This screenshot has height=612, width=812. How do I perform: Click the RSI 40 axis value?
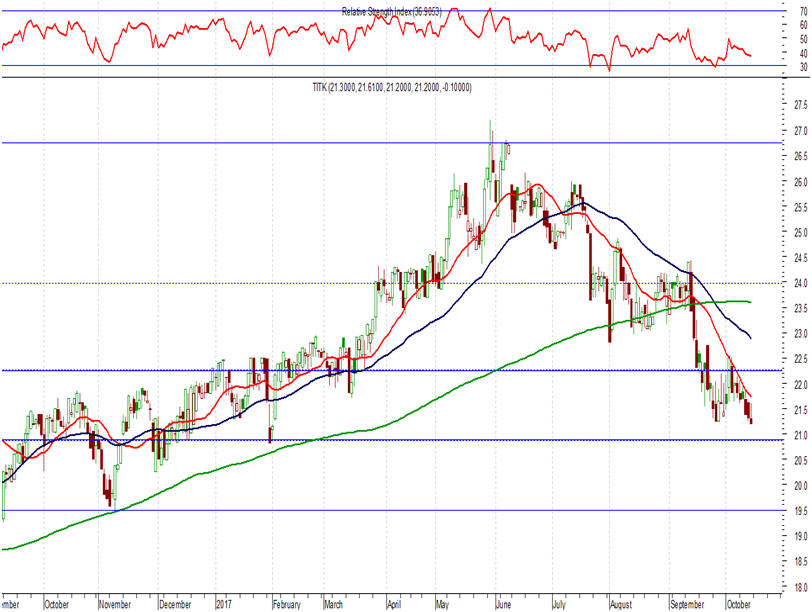(x=803, y=53)
